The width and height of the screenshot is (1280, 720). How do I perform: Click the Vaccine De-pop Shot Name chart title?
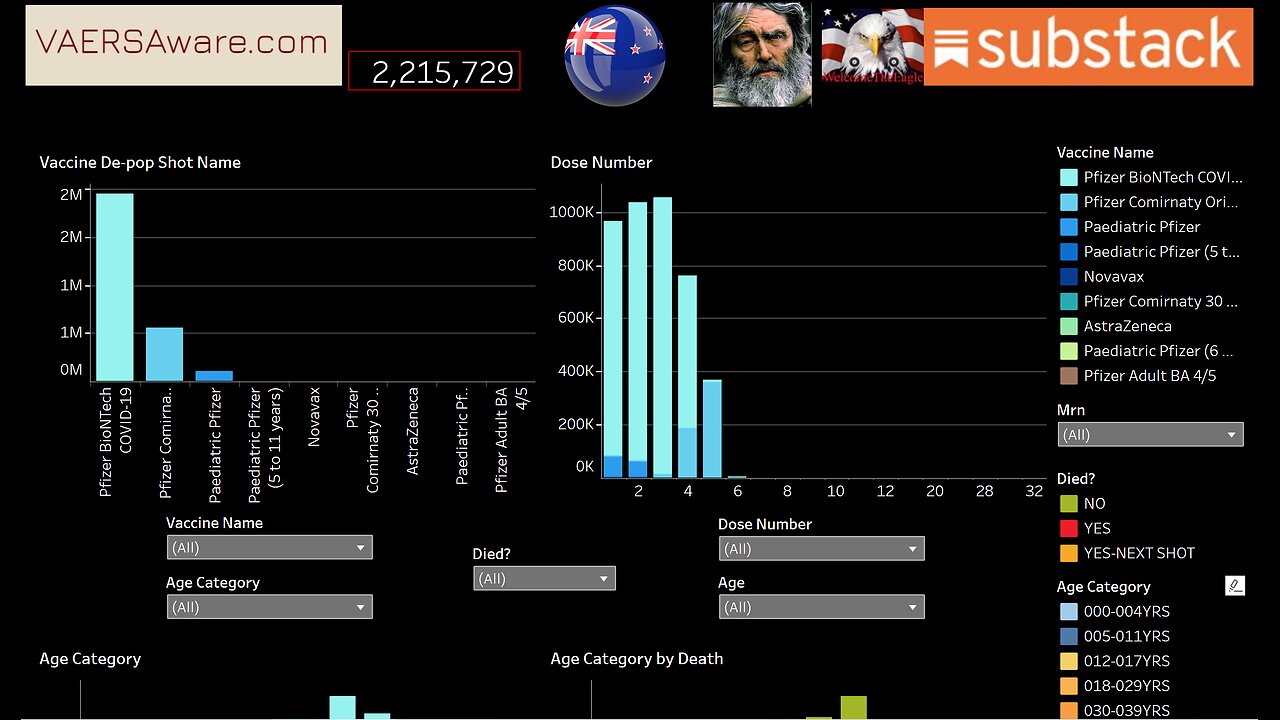point(140,162)
